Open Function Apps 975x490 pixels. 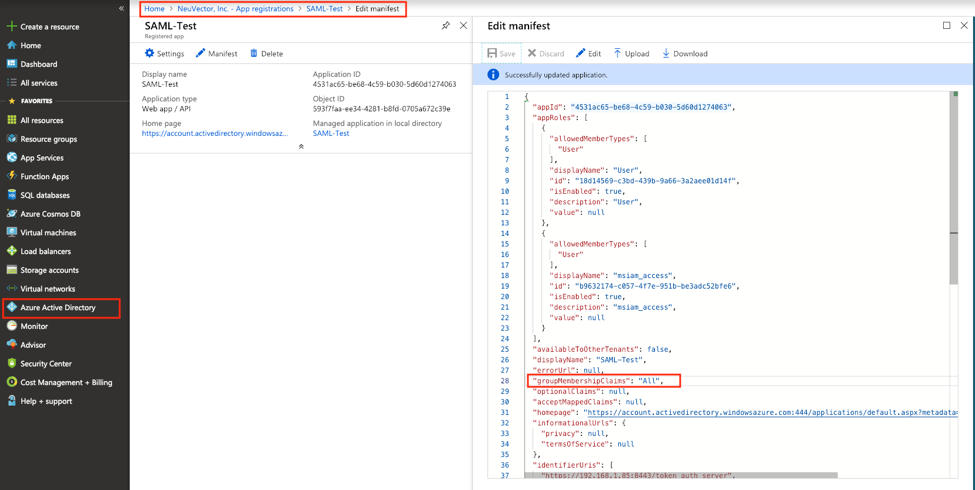click(x=44, y=177)
